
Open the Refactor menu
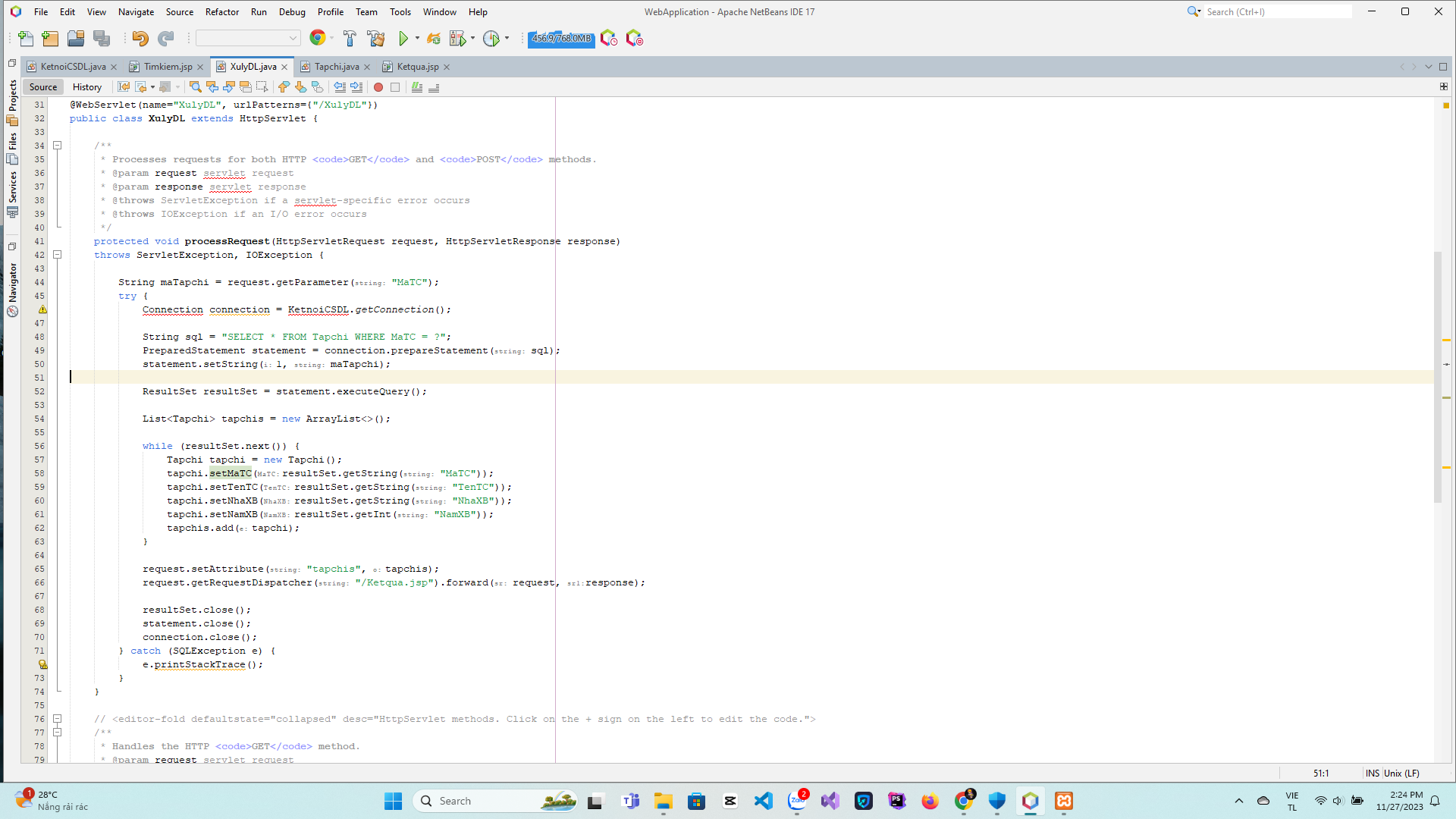coord(221,11)
